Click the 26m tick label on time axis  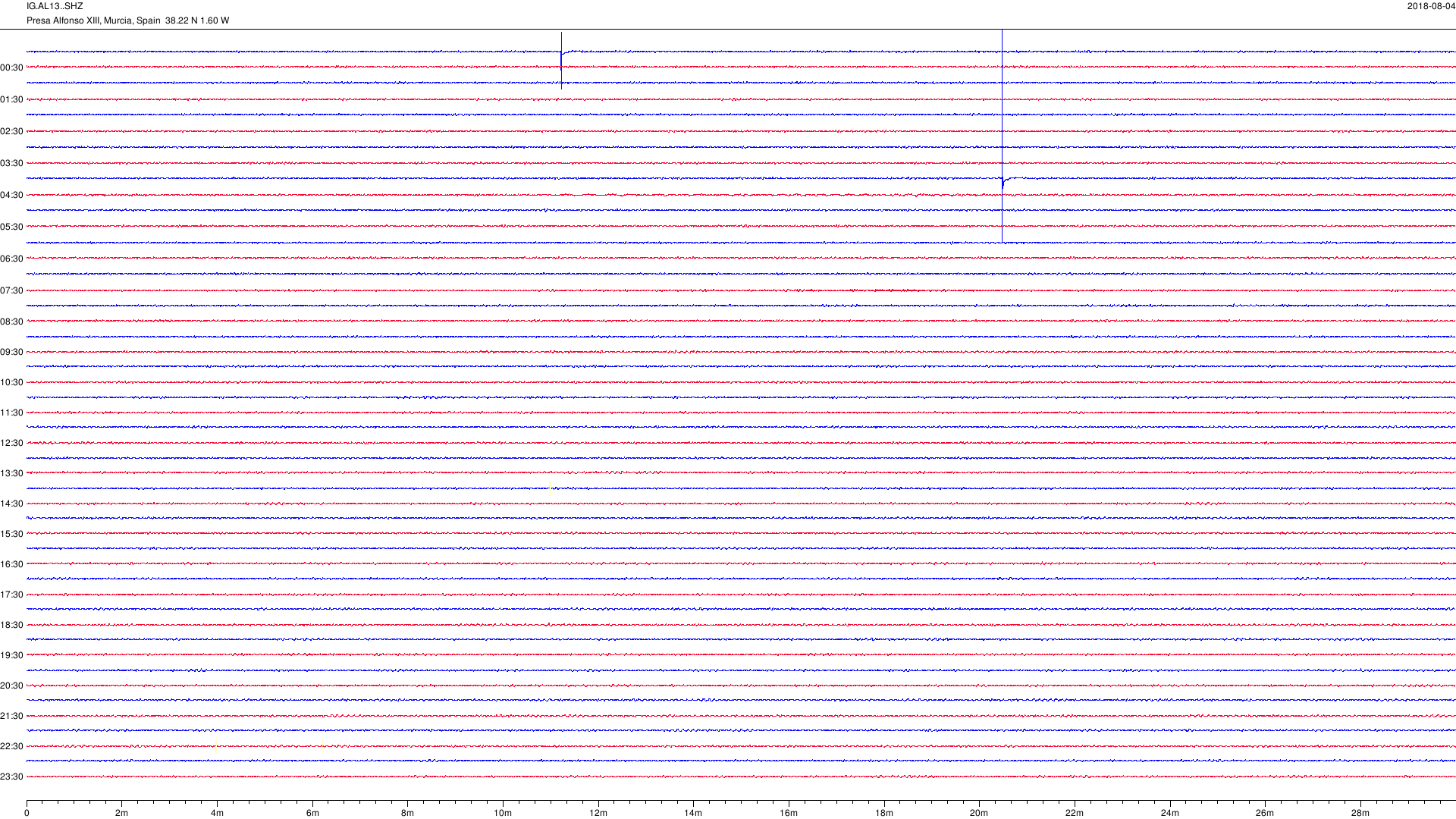click(x=1265, y=813)
